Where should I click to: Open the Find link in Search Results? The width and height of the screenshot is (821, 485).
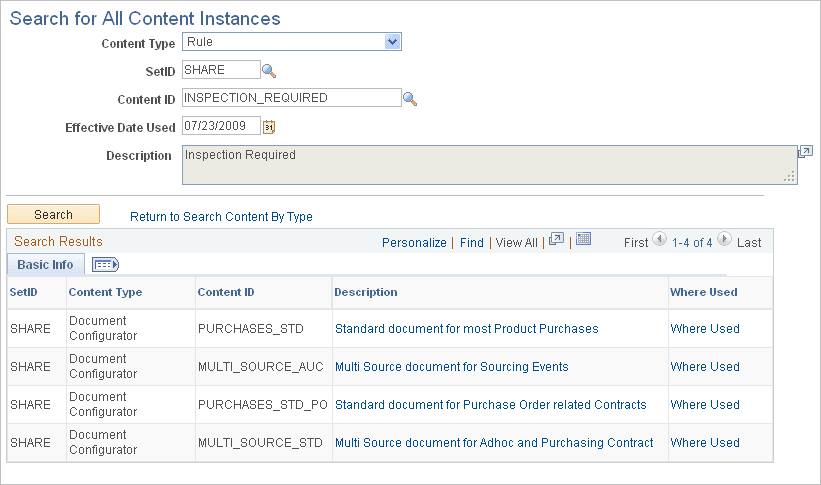(x=472, y=242)
